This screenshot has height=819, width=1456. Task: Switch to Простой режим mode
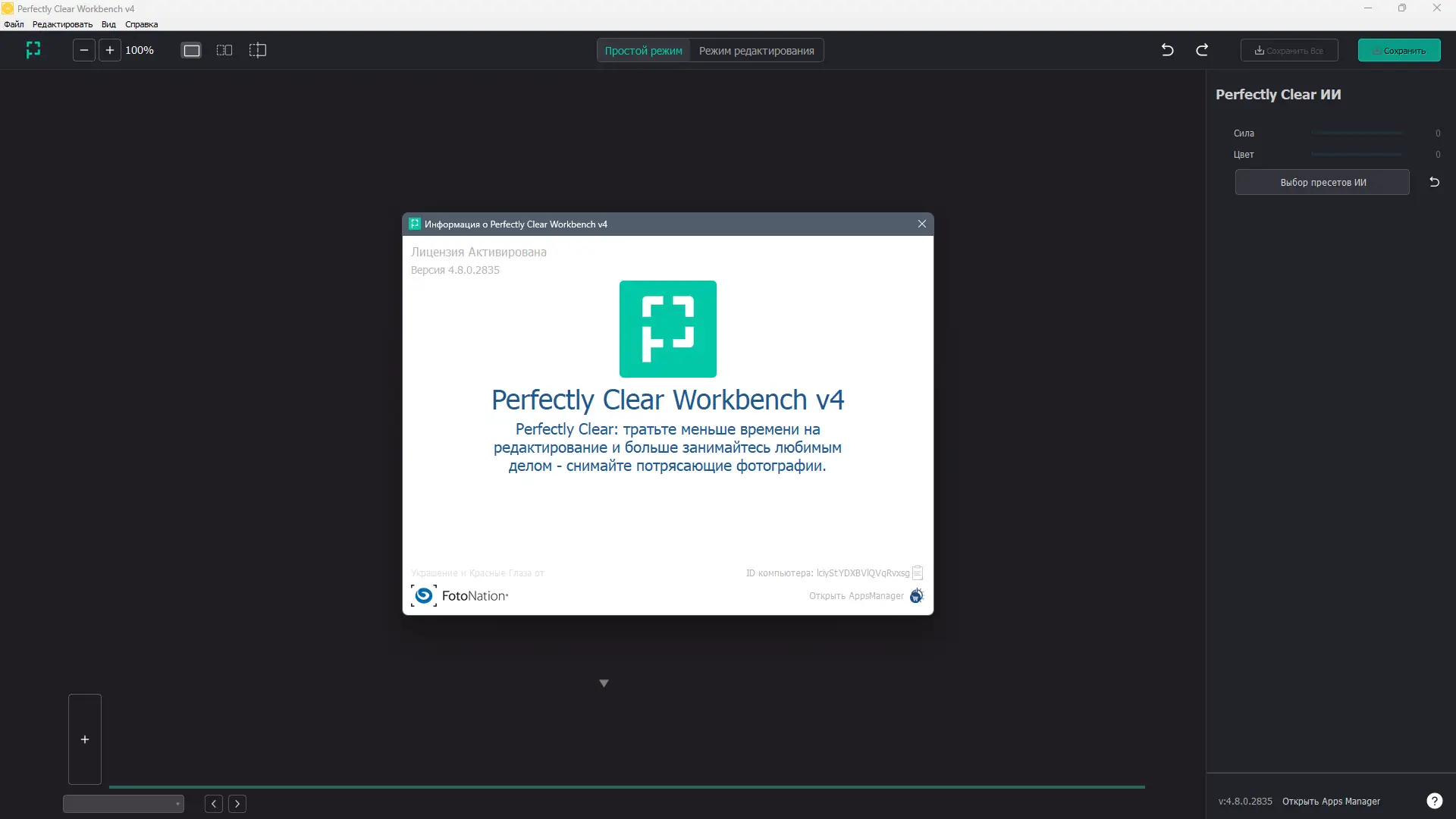coord(643,51)
